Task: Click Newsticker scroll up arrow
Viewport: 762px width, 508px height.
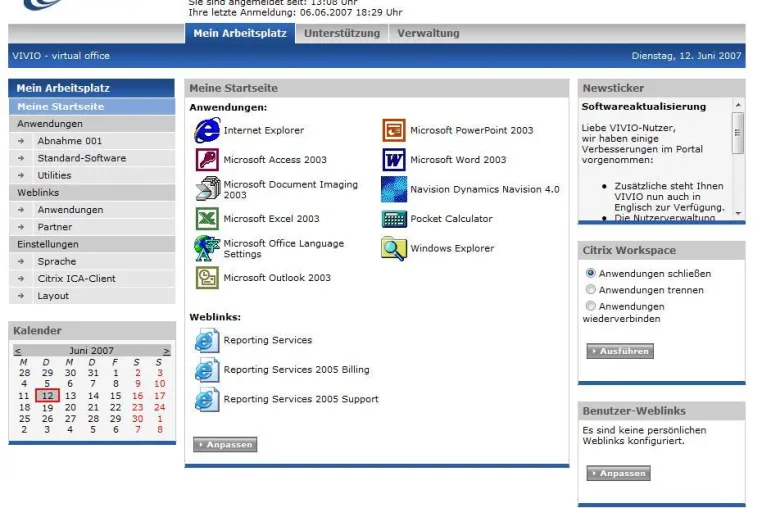Action: coord(738,105)
